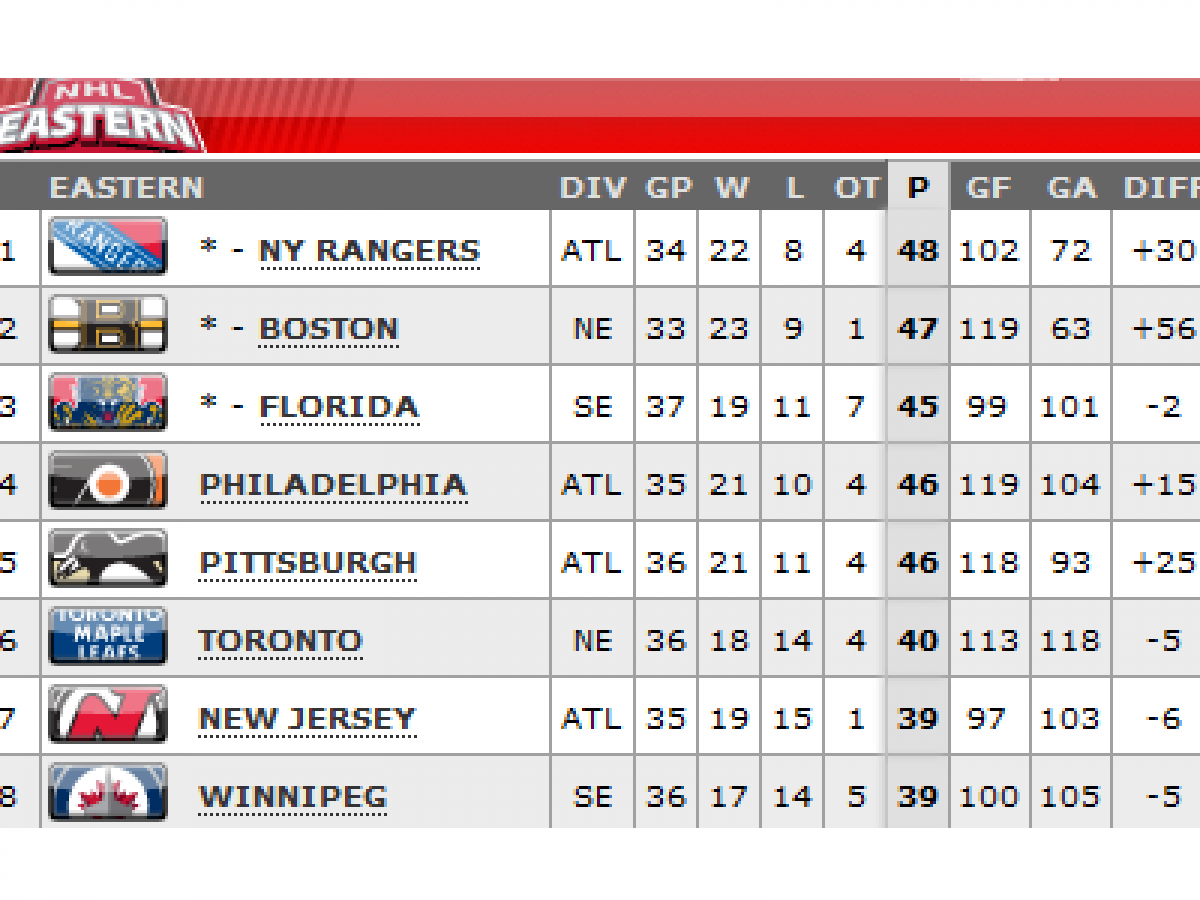Click the Boston Bruins team logo
1200x900 pixels.
pyautogui.click(x=108, y=325)
